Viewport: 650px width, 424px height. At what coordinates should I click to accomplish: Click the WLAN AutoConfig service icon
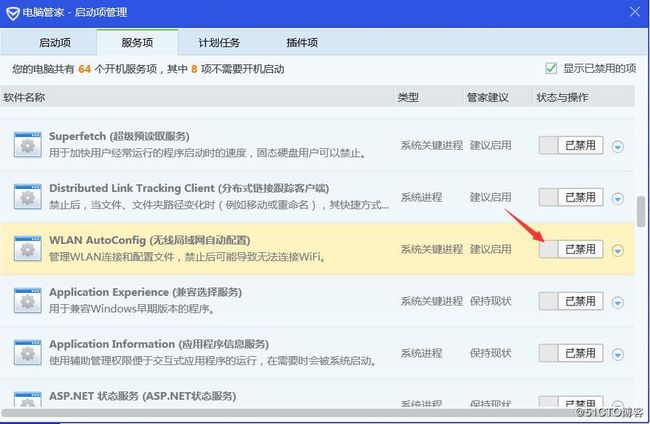[27, 249]
